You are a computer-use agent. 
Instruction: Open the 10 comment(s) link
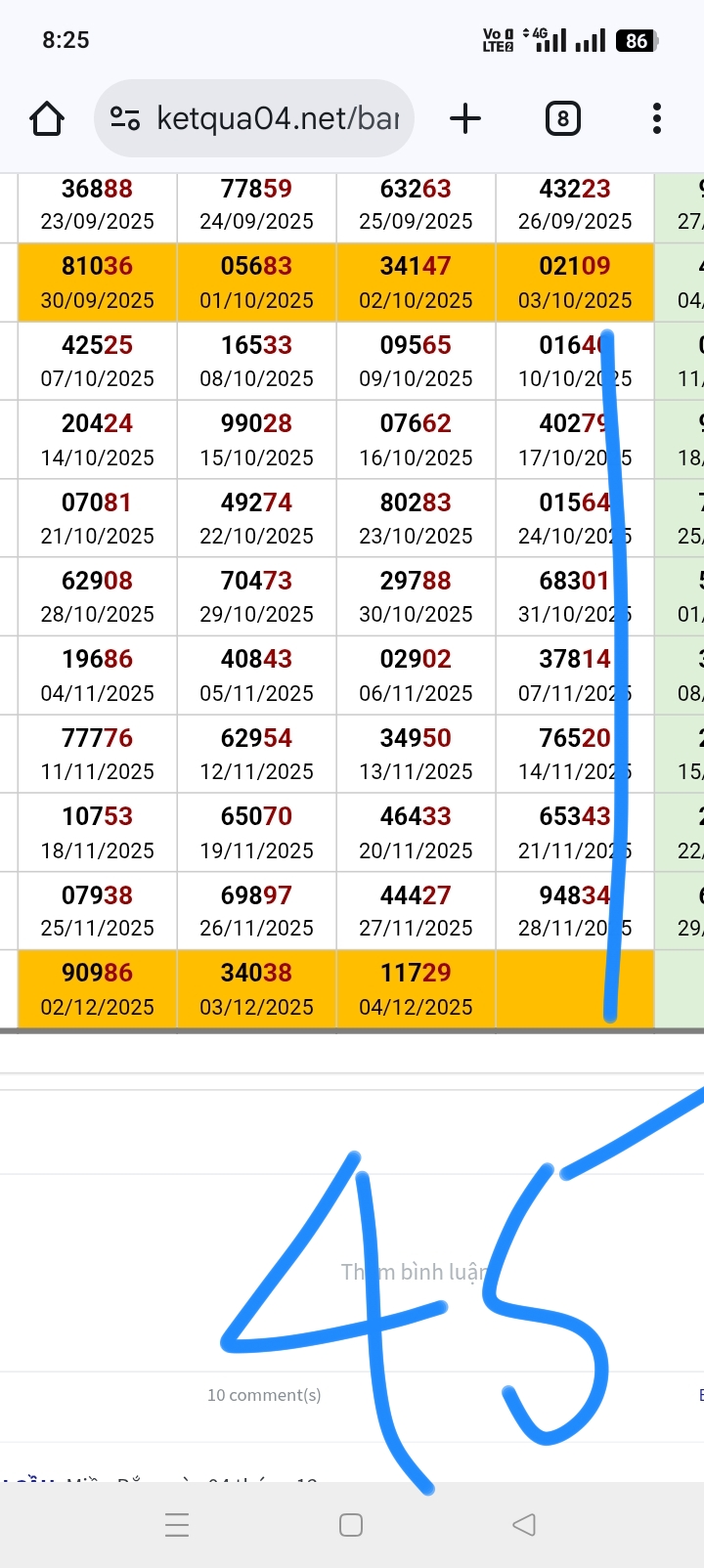point(264,1395)
